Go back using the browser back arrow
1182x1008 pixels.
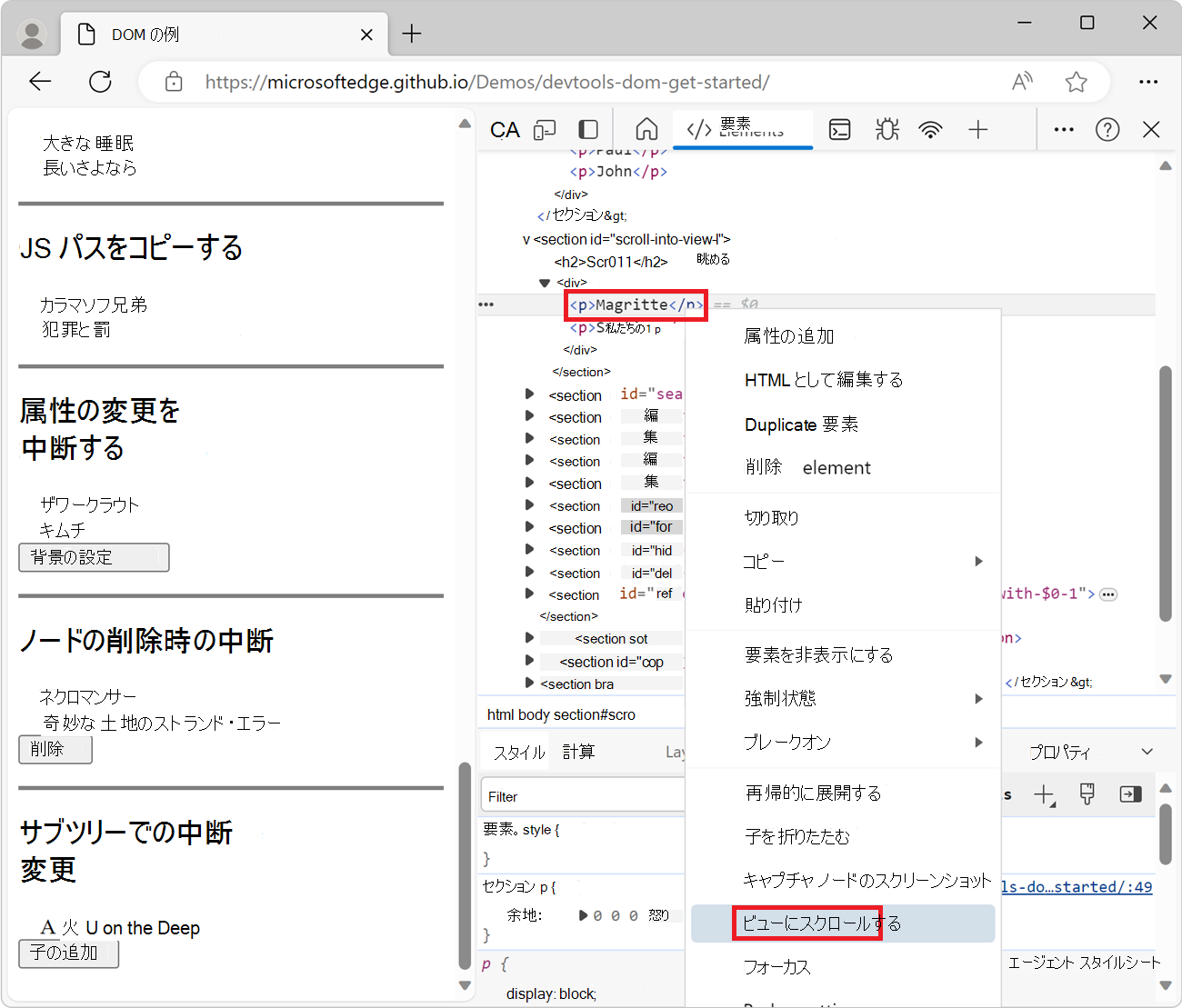[x=40, y=82]
